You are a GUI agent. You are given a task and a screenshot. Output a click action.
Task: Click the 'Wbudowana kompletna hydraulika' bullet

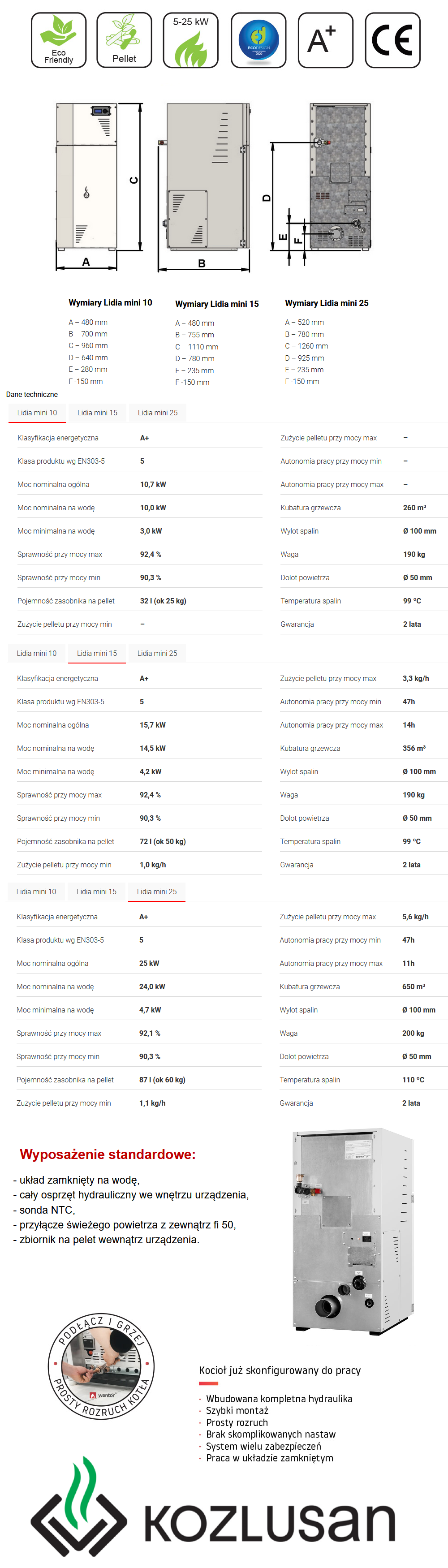click(279, 1399)
